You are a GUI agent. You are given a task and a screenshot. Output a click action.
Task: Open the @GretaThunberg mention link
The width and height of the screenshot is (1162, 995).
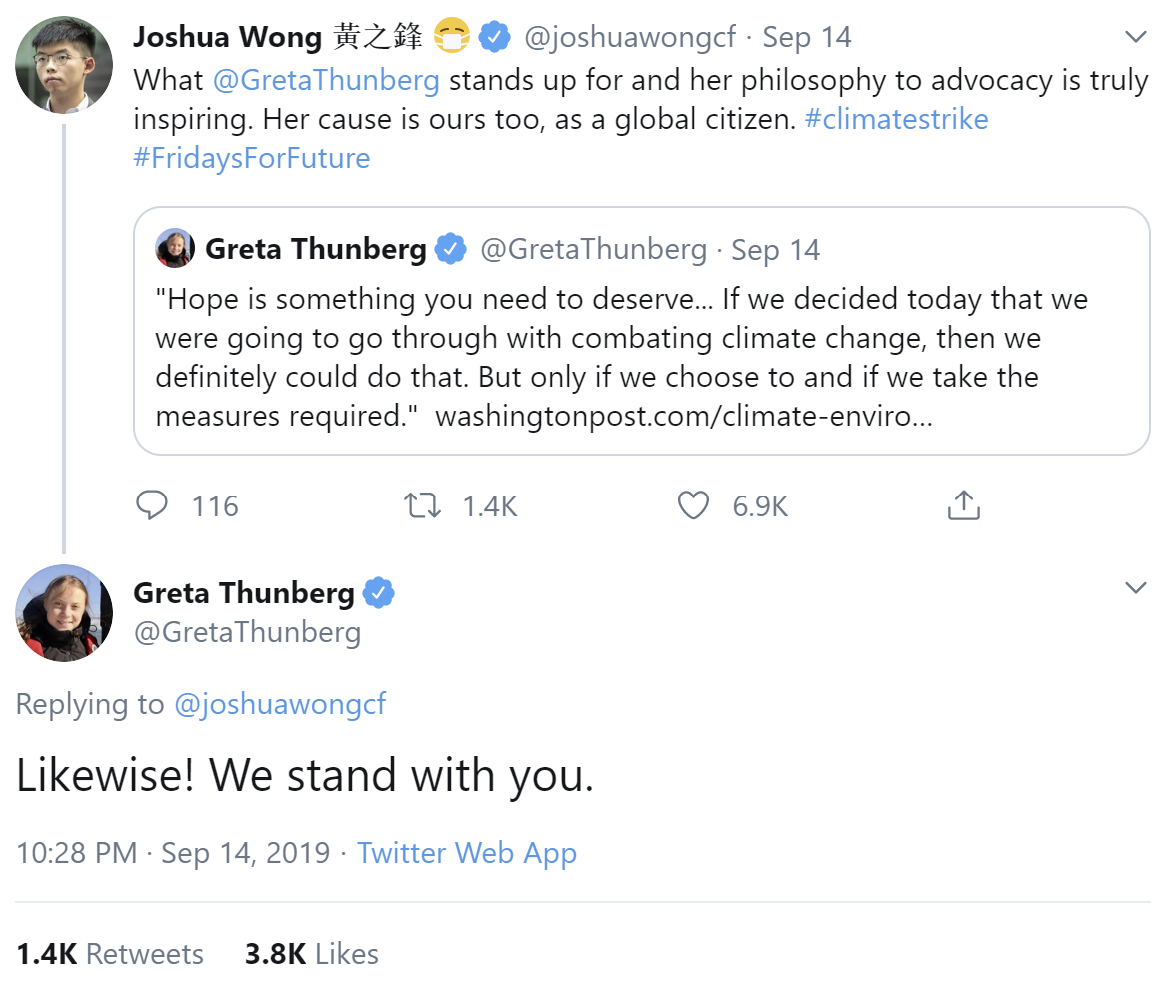tap(326, 80)
